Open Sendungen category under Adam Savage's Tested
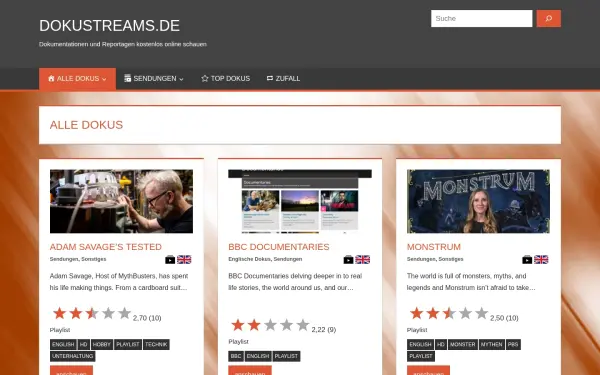600x375 pixels. pyautogui.click(x=64, y=259)
